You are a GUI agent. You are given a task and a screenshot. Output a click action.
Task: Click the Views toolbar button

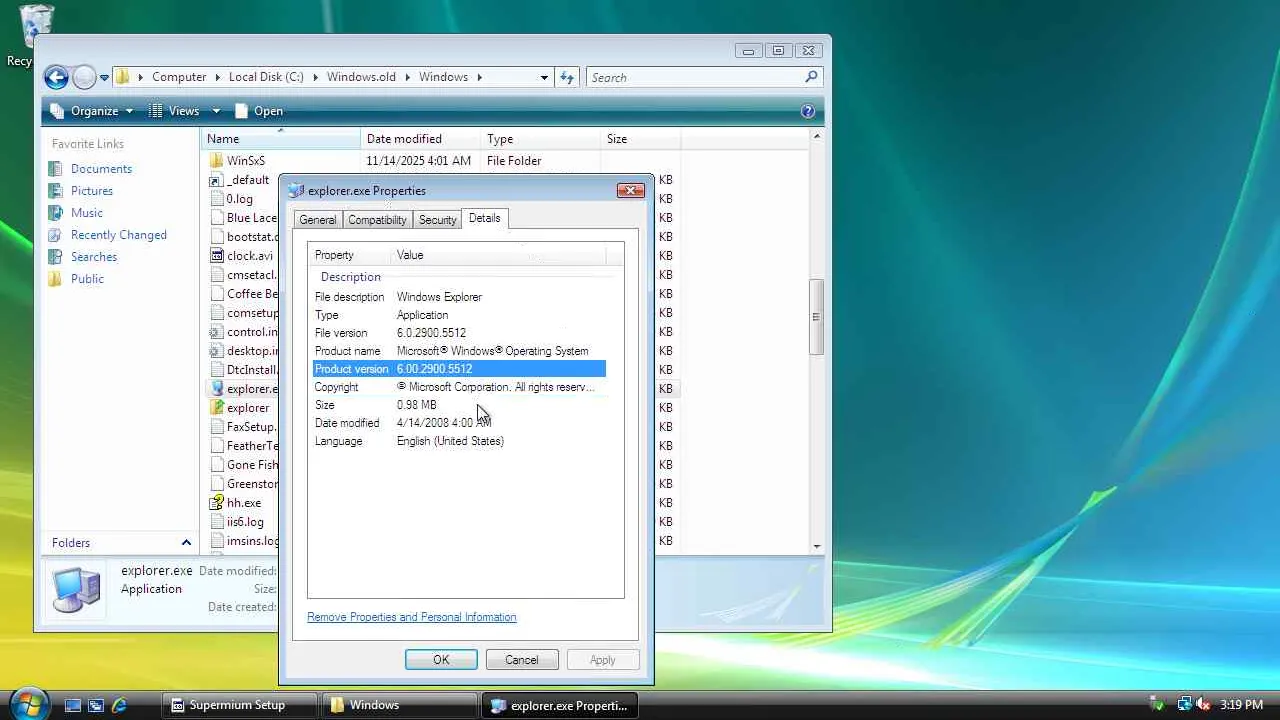coord(175,111)
